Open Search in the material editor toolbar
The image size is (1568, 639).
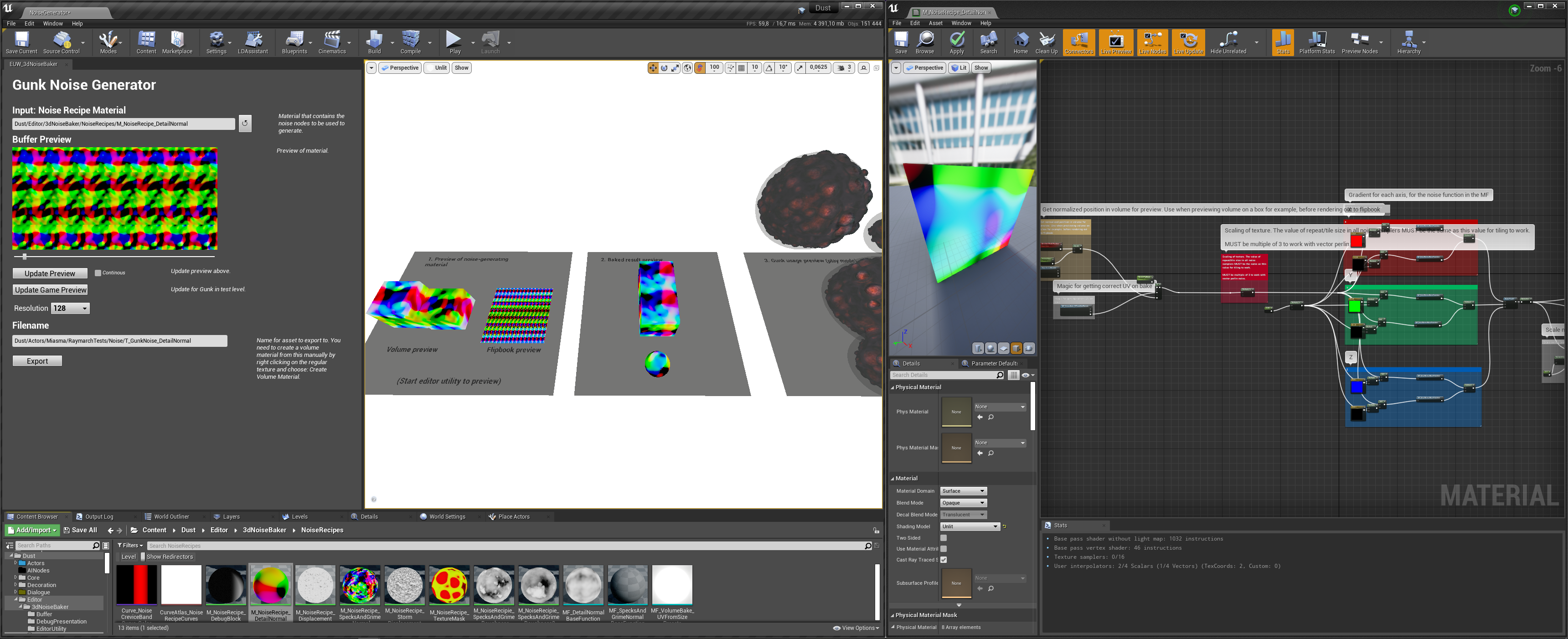989,42
